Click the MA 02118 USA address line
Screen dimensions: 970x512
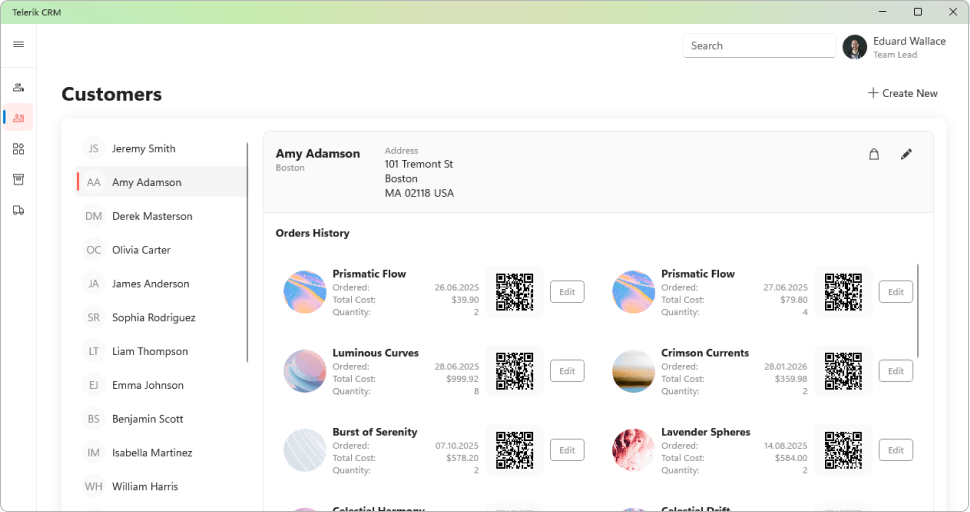click(419, 193)
